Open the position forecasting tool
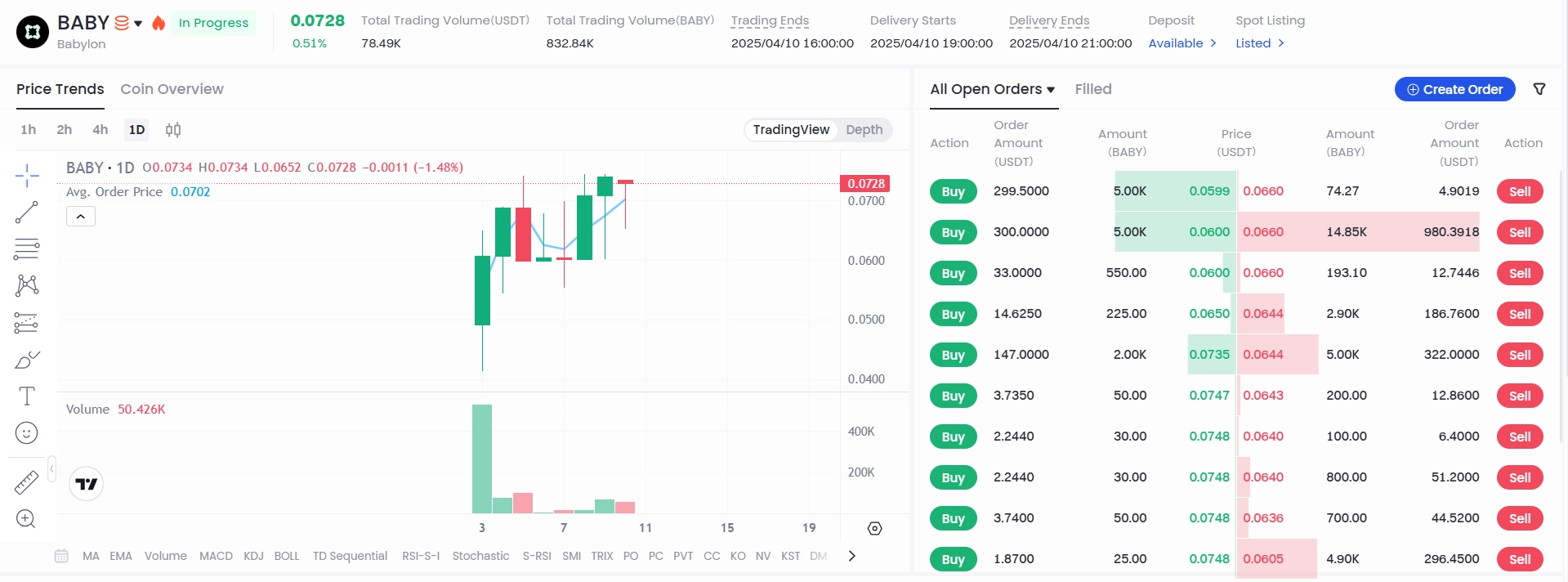The height and width of the screenshot is (582, 1568). coord(27,323)
